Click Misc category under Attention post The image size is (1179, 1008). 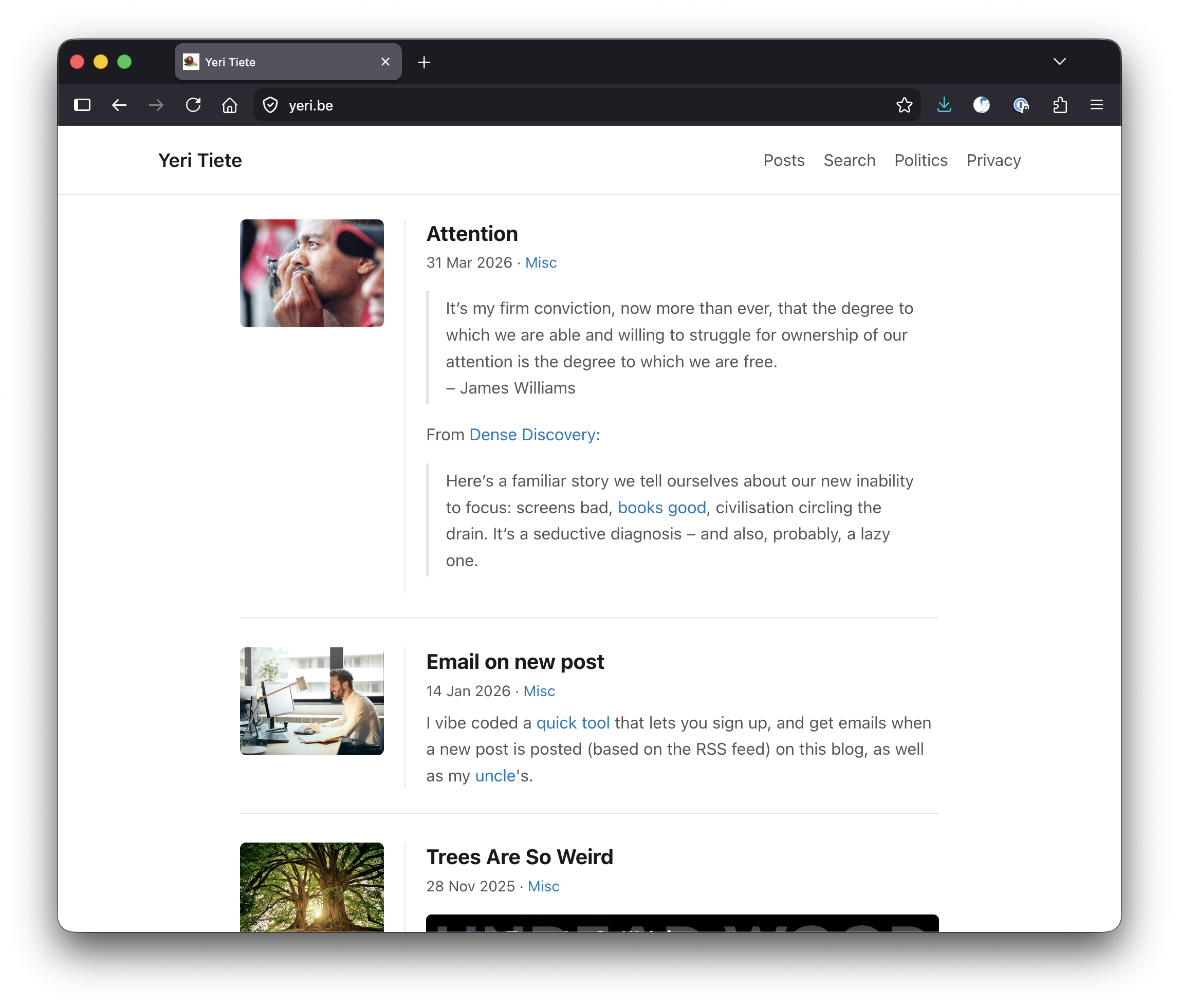[541, 263]
